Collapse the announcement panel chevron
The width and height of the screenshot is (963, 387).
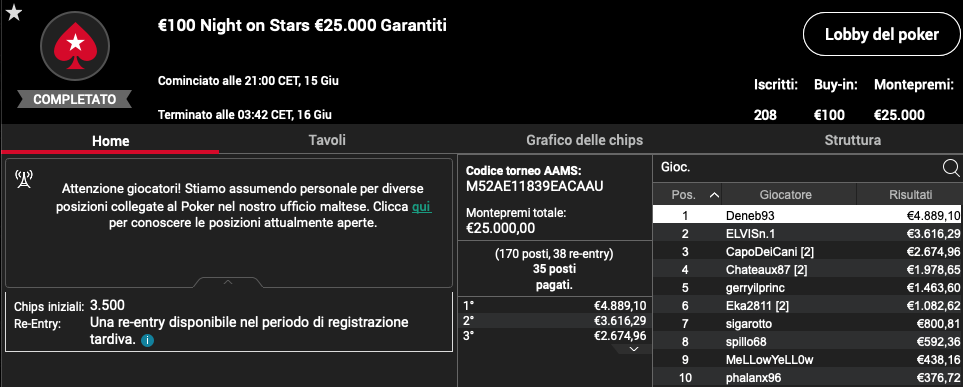click(228, 283)
